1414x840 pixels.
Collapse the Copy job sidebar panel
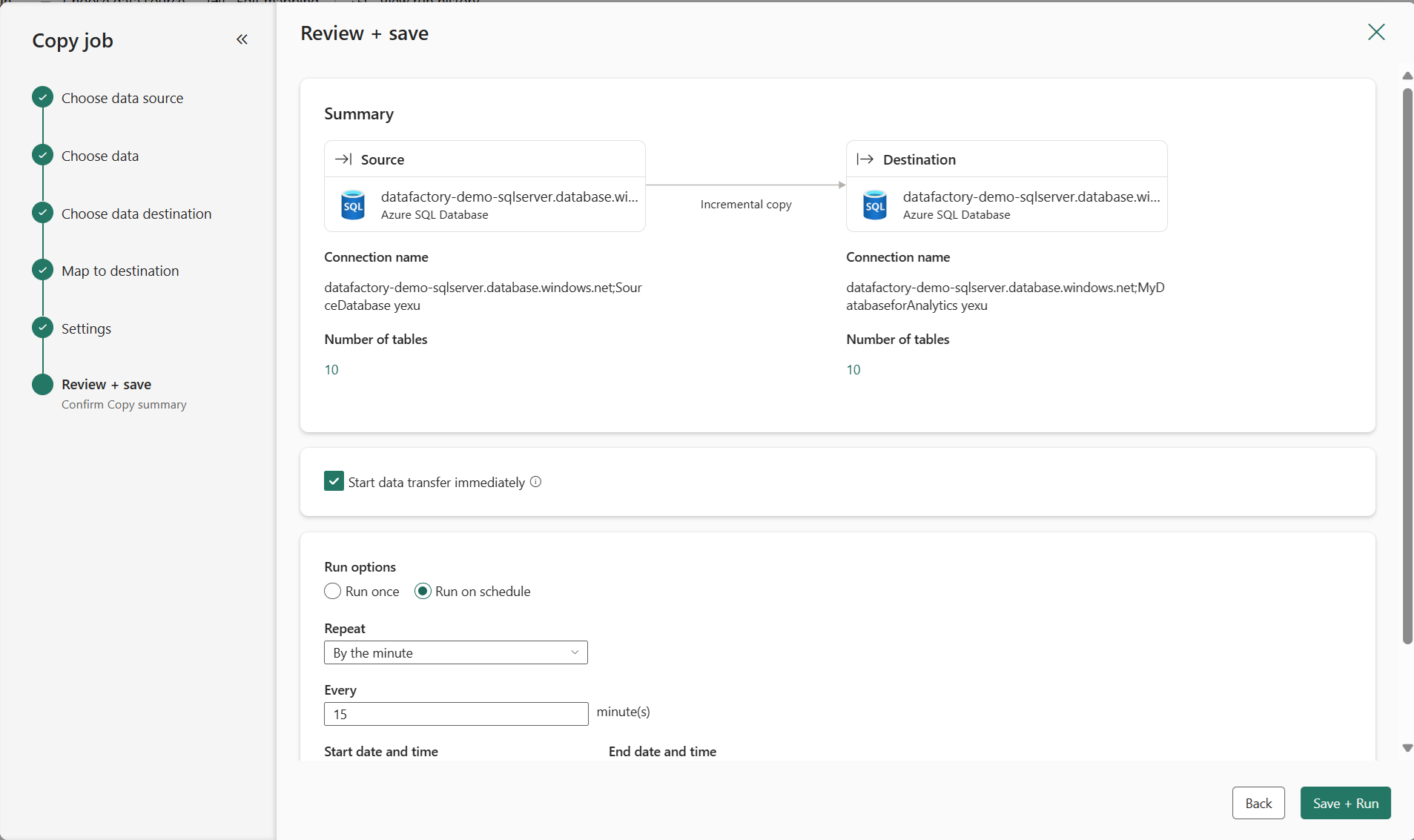click(242, 39)
